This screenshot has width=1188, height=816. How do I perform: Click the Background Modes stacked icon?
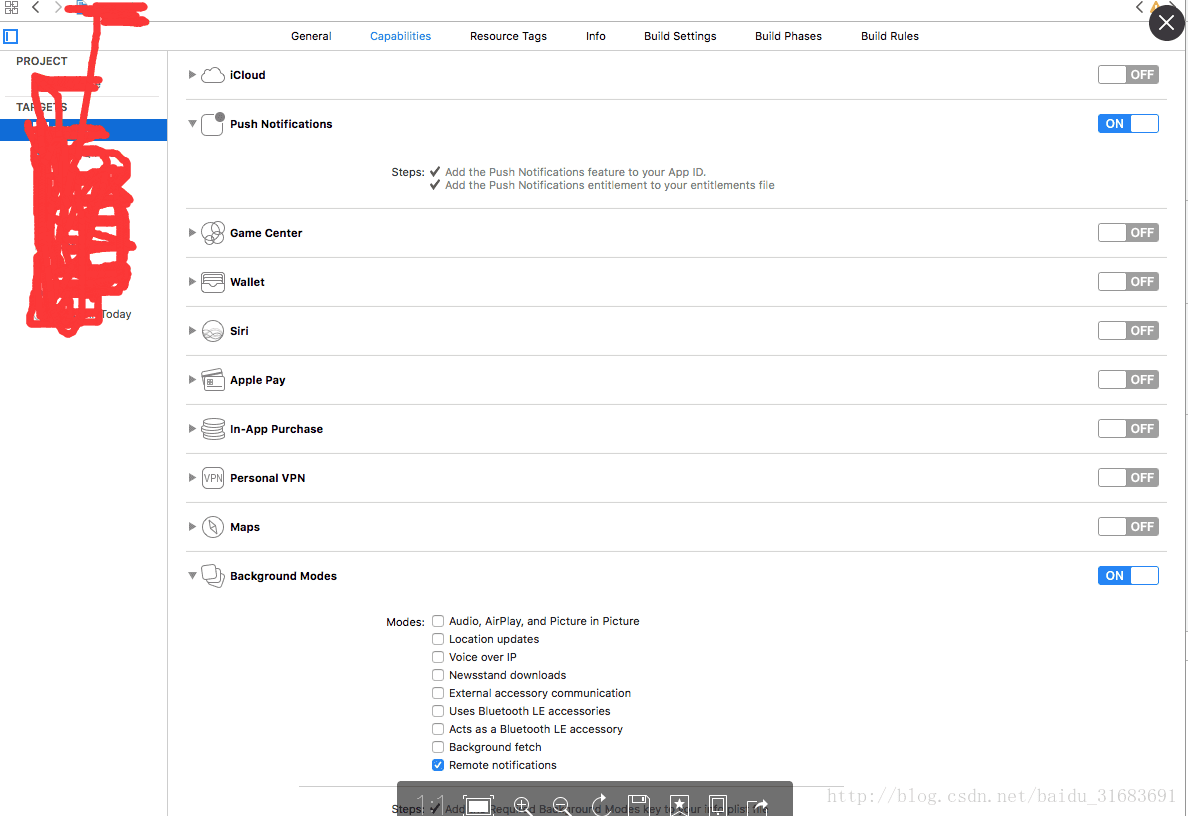(x=213, y=576)
